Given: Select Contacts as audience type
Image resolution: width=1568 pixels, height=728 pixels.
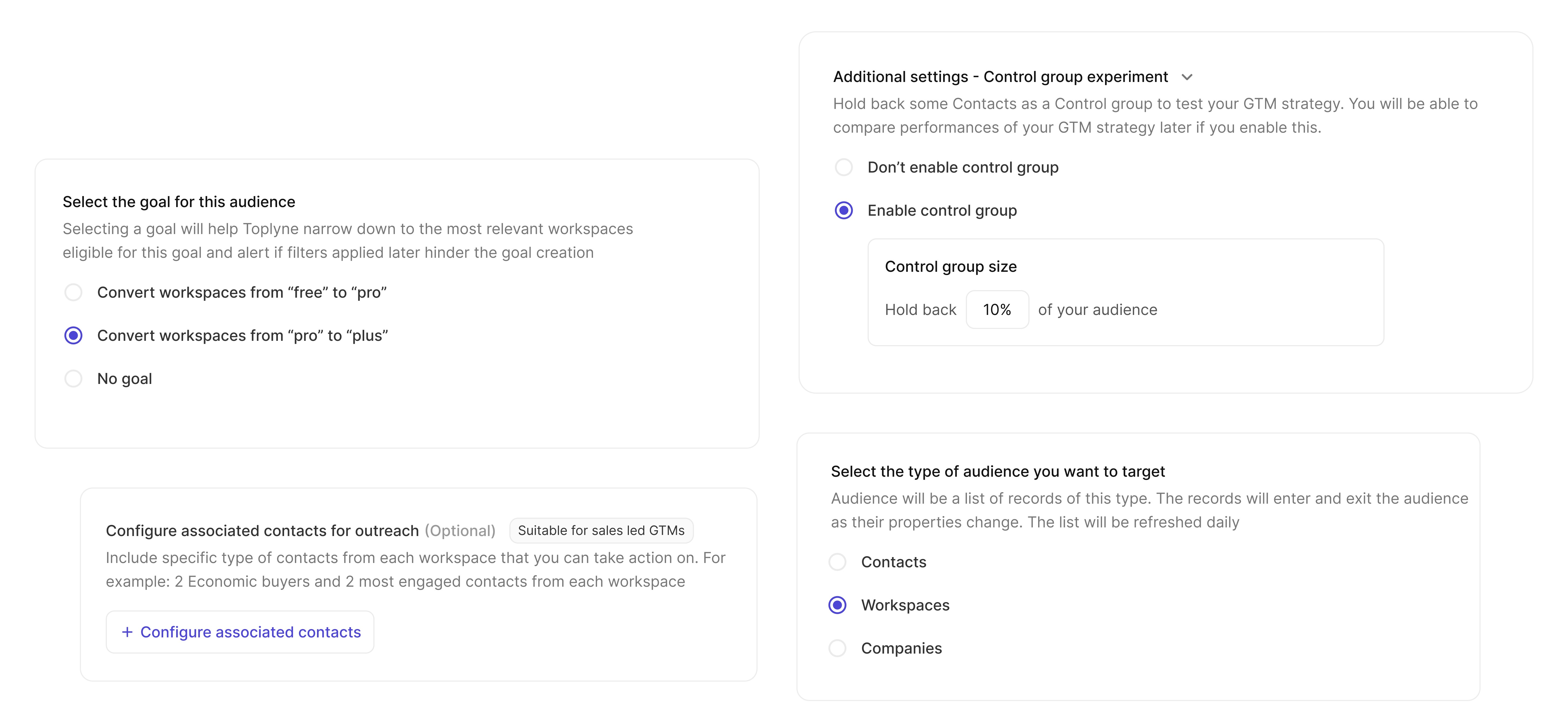Looking at the screenshot, I should (x=838, y=562).
